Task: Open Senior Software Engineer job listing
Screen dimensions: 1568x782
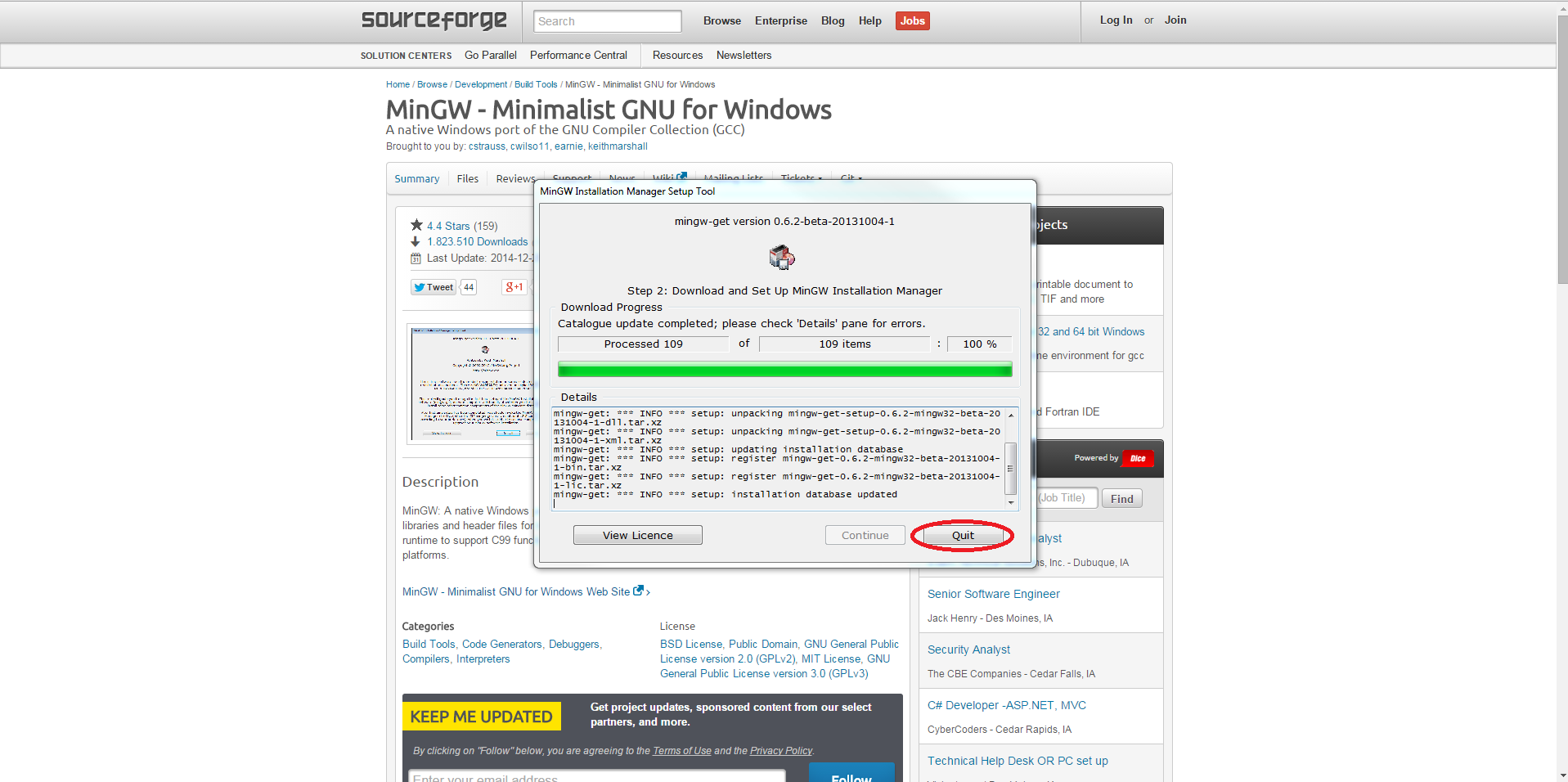Action: (994, 594)
